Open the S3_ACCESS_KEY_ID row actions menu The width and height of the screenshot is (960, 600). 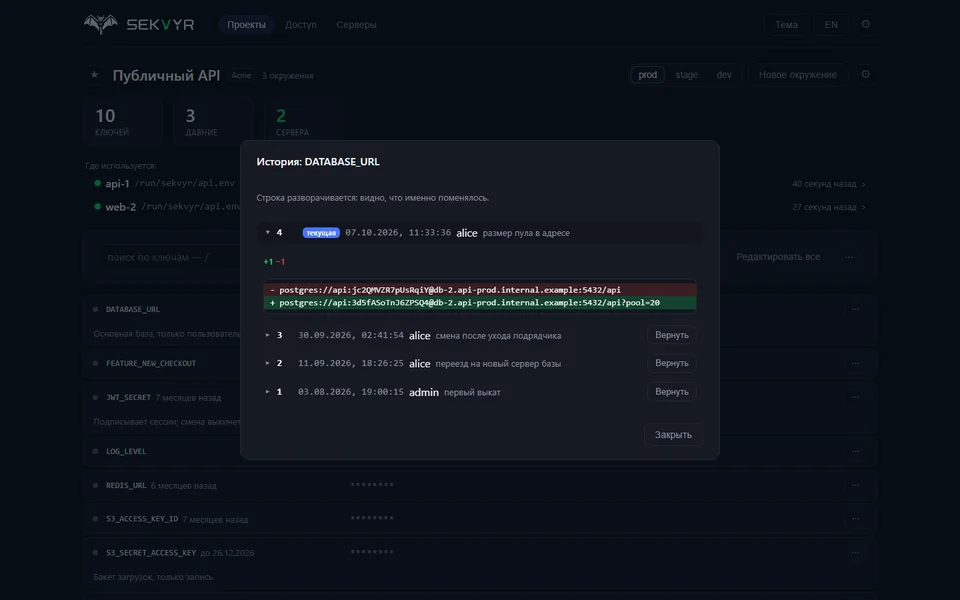pyautogui.click(x=855, y=519)
